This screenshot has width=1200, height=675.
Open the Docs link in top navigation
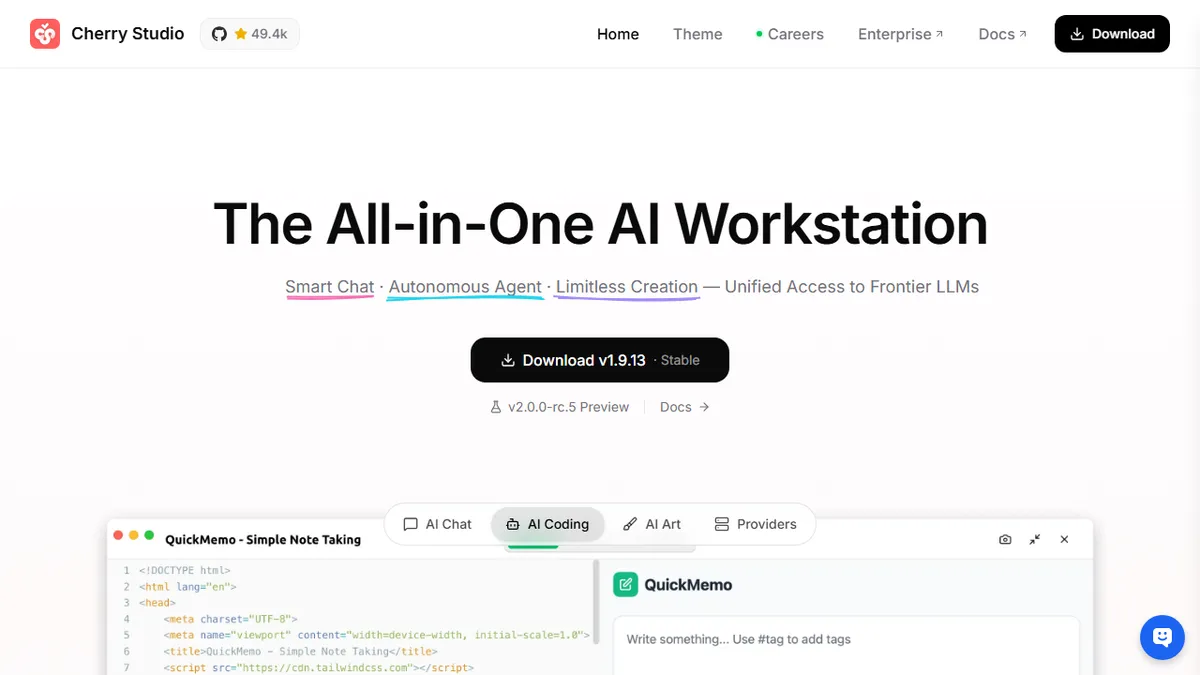click(1003, 34)
